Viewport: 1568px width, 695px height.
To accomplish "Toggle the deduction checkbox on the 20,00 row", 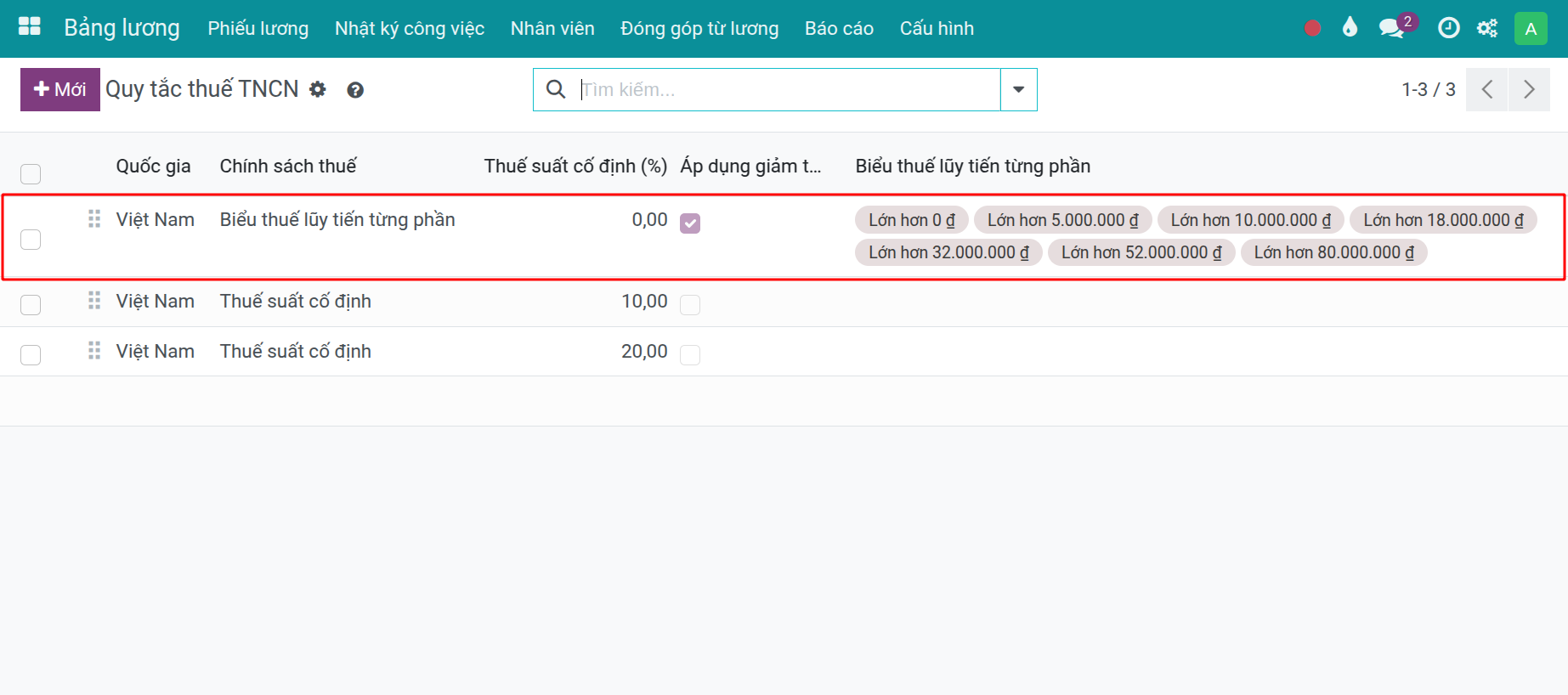I will click(690, 354).
